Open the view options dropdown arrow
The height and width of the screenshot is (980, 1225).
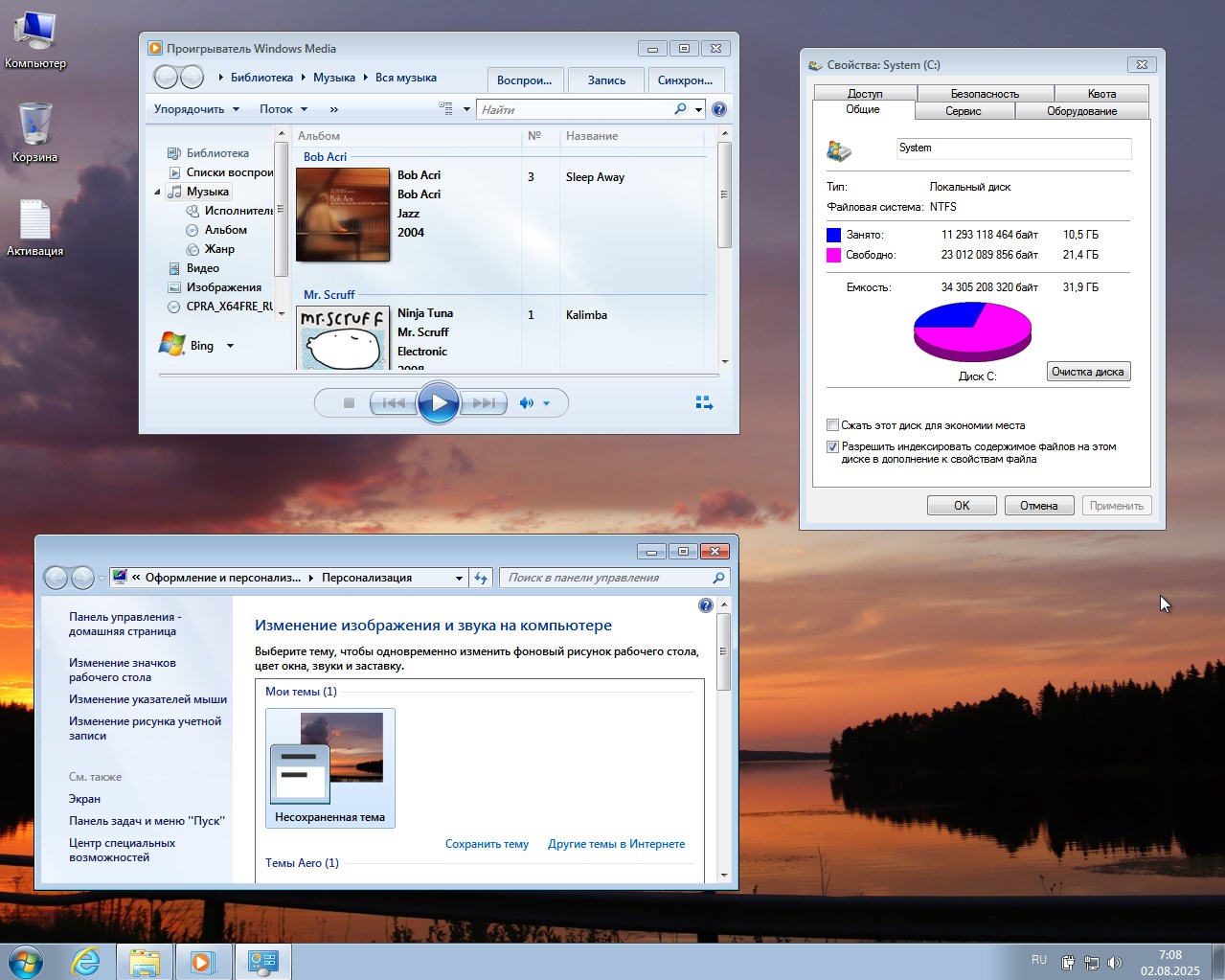pos(466,109)
